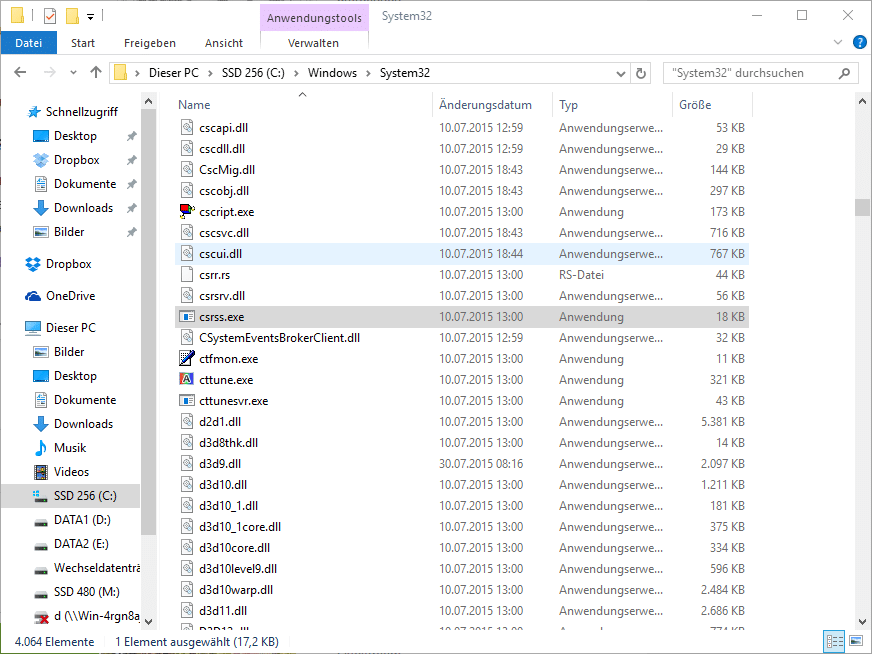Image resolution: width=872 pixels, height=654 pixels.
Task: Open DATA1 (D:) drive
Action: (82, 519)
